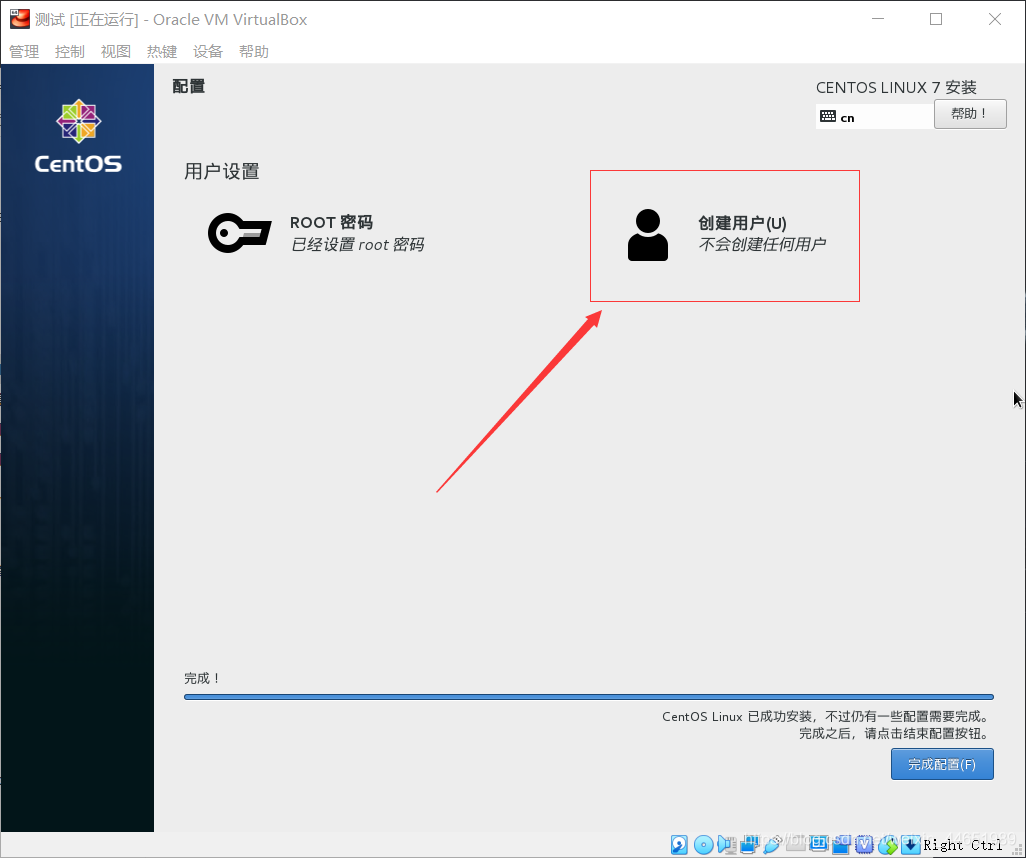
Task: Open the 视图 menu
Action: click(x=116, y=52)
